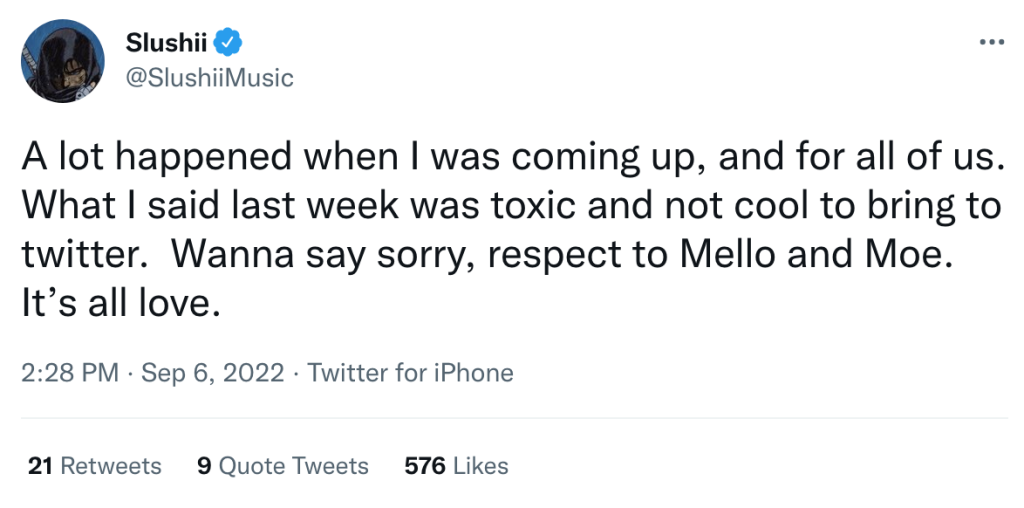
Task: Click the tweet line starting "A lot happened"
Action: [x=512, y=157]
